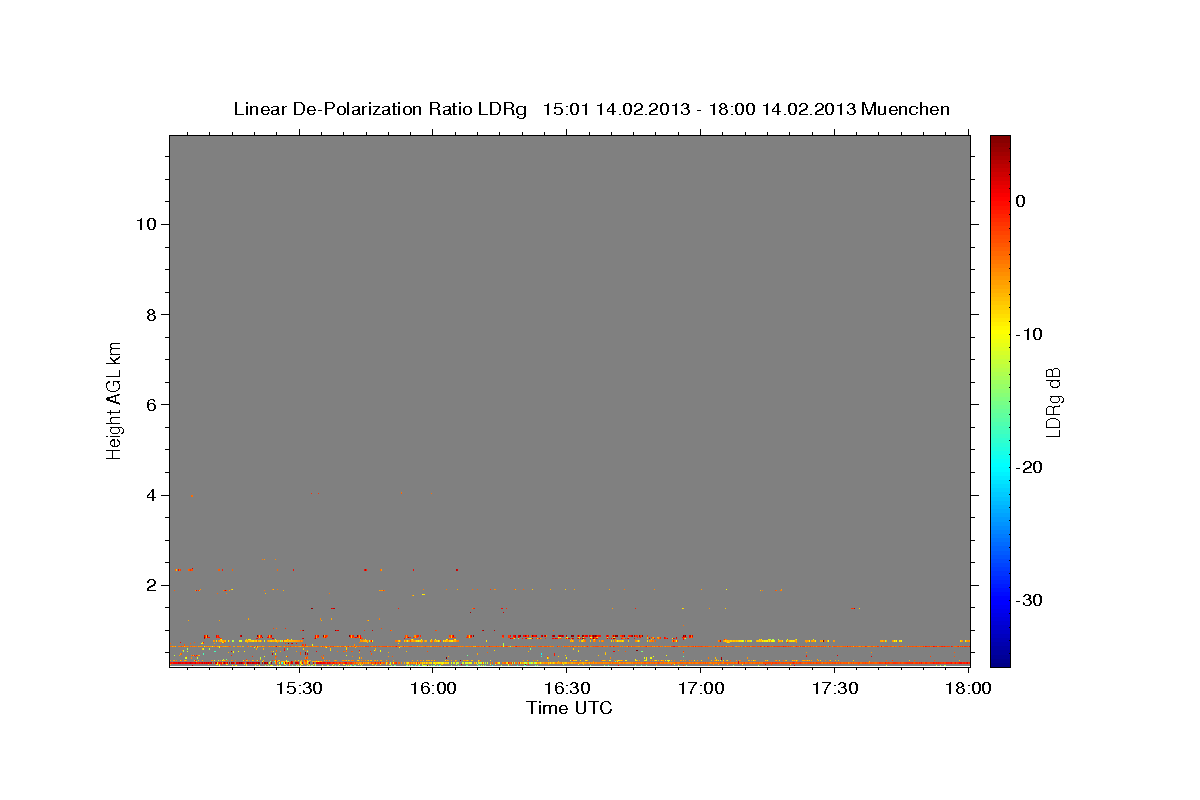Viewport: 1200px width, 800px height.
Task: Click the 15:30 time tick label
Action: click(x=298, y=689)
